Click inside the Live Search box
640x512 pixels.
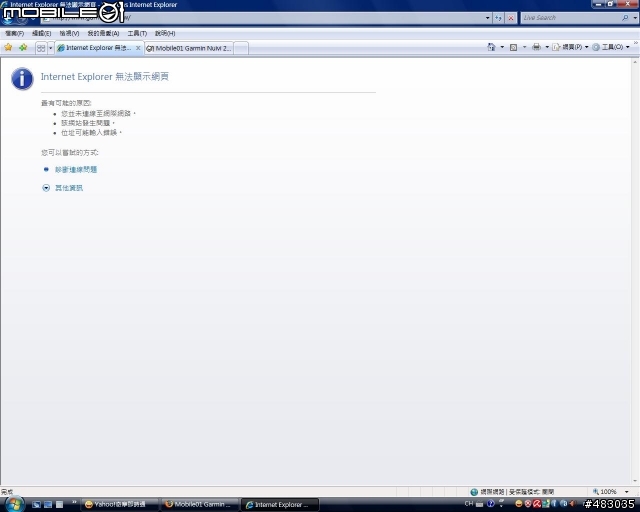point(571,18)
